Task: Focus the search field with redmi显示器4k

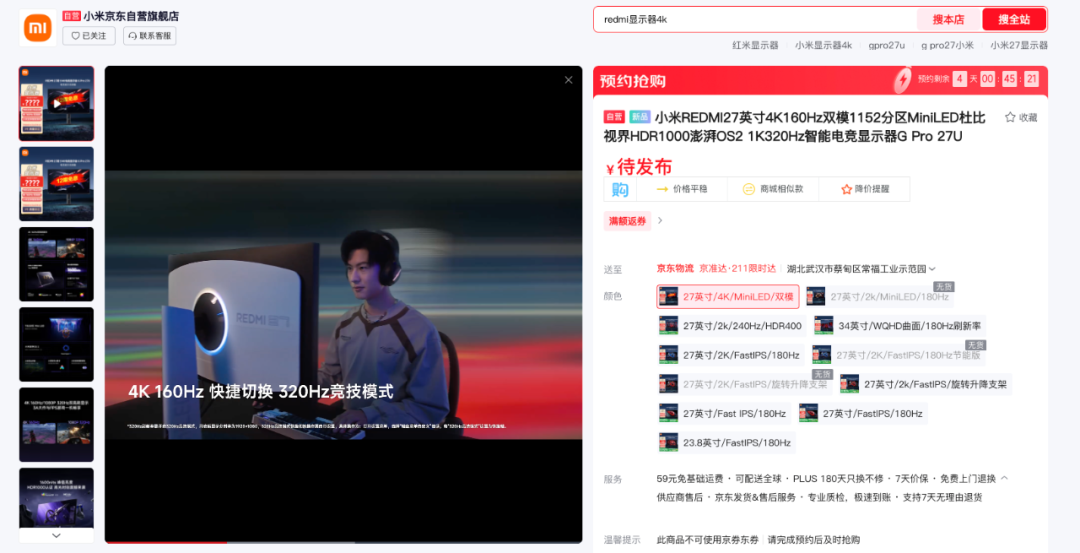Action: point(755,19)
